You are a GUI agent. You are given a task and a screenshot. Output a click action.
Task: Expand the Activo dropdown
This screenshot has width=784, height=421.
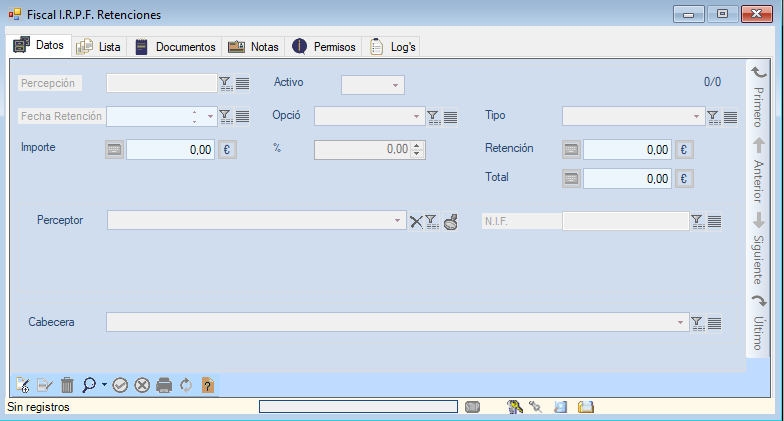click(x=395, y=85)
